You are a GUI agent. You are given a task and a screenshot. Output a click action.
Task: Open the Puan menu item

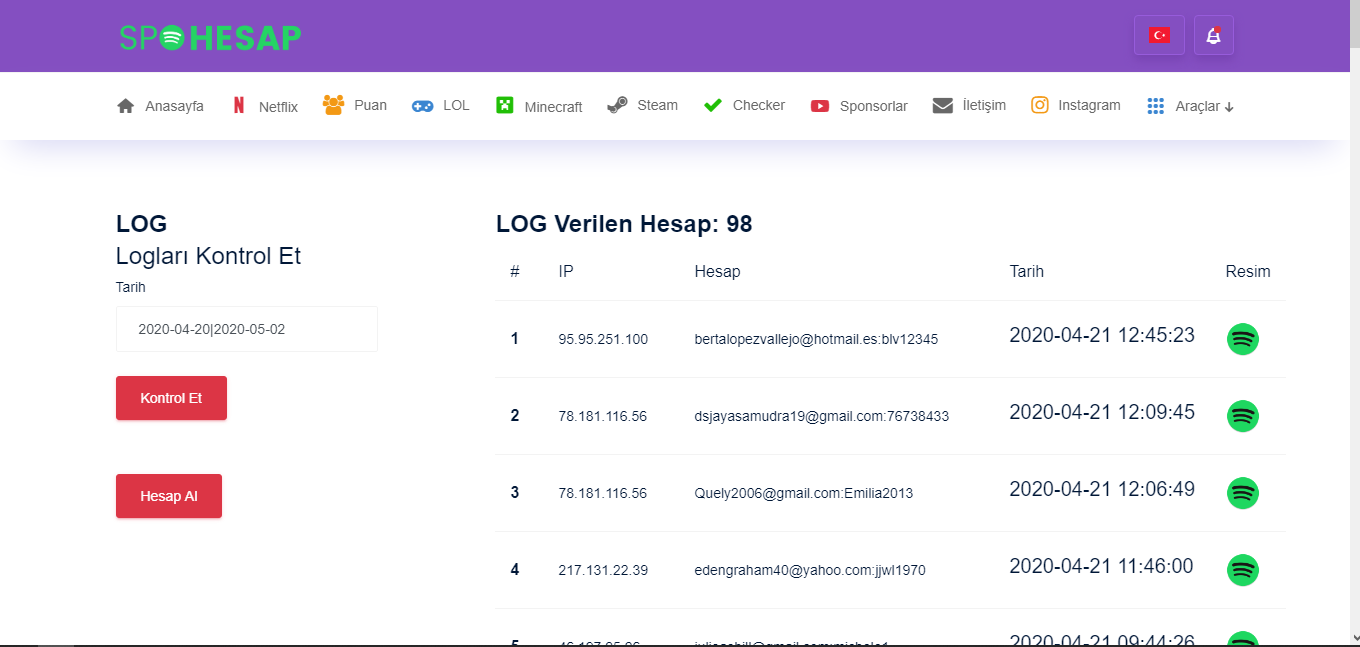355,105
